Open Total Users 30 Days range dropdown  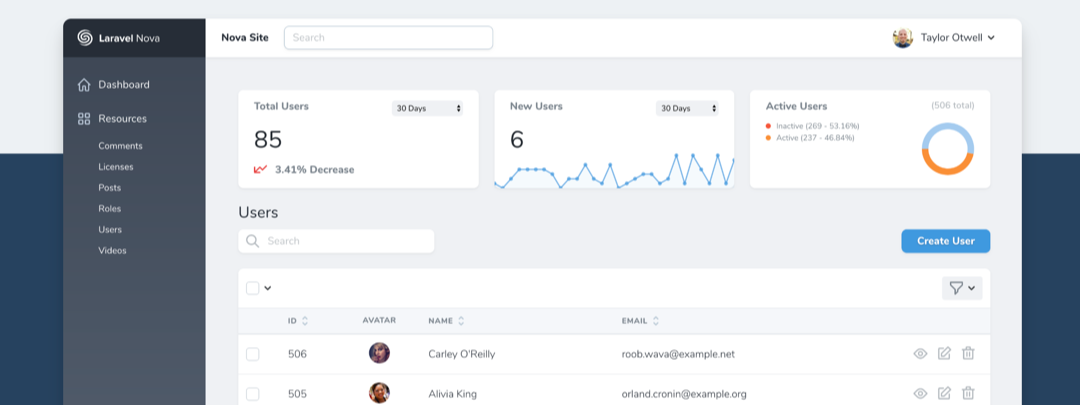[427, 108]
